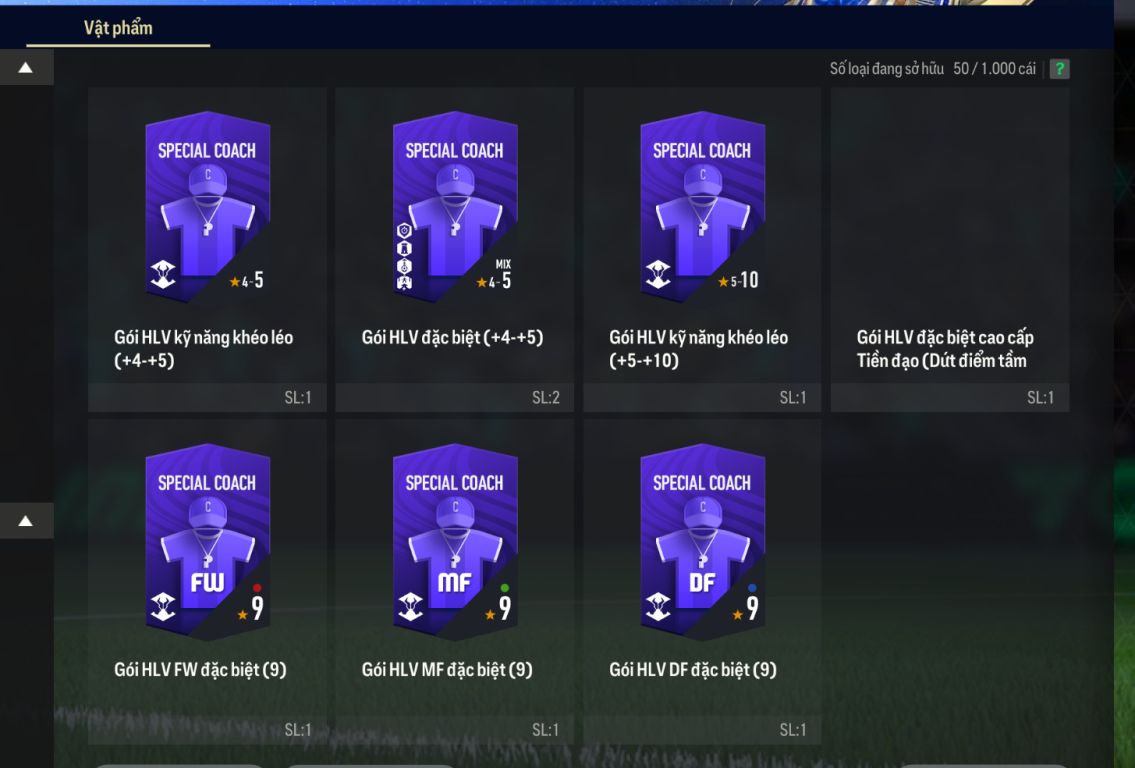Click the Số loại đang sở hữu 50 / 1.000 counter
Image resolution: width=1135 pixels, height=768 pixels.
tap(932, 69)
